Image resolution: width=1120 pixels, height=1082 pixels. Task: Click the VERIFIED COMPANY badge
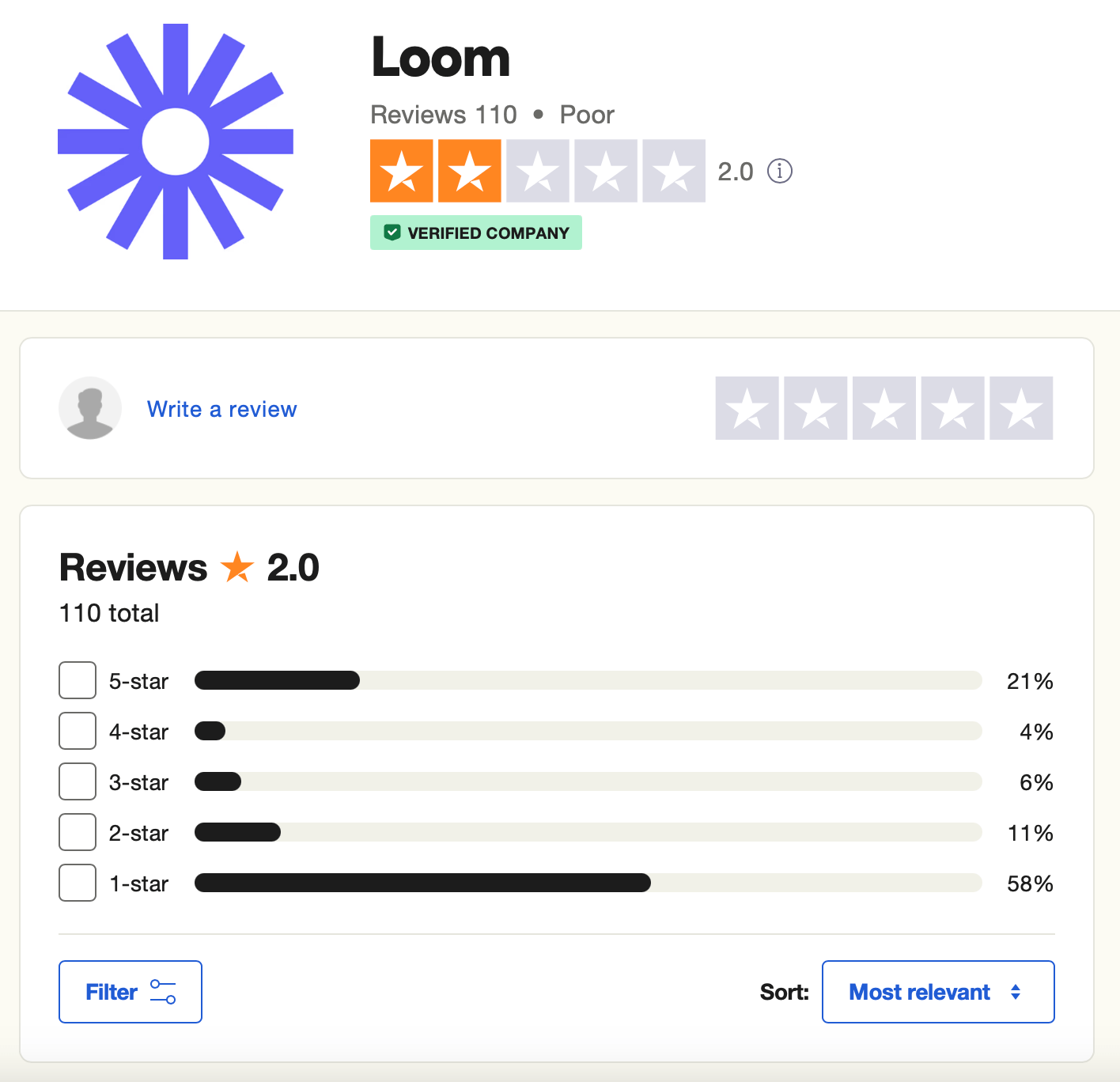476,233
